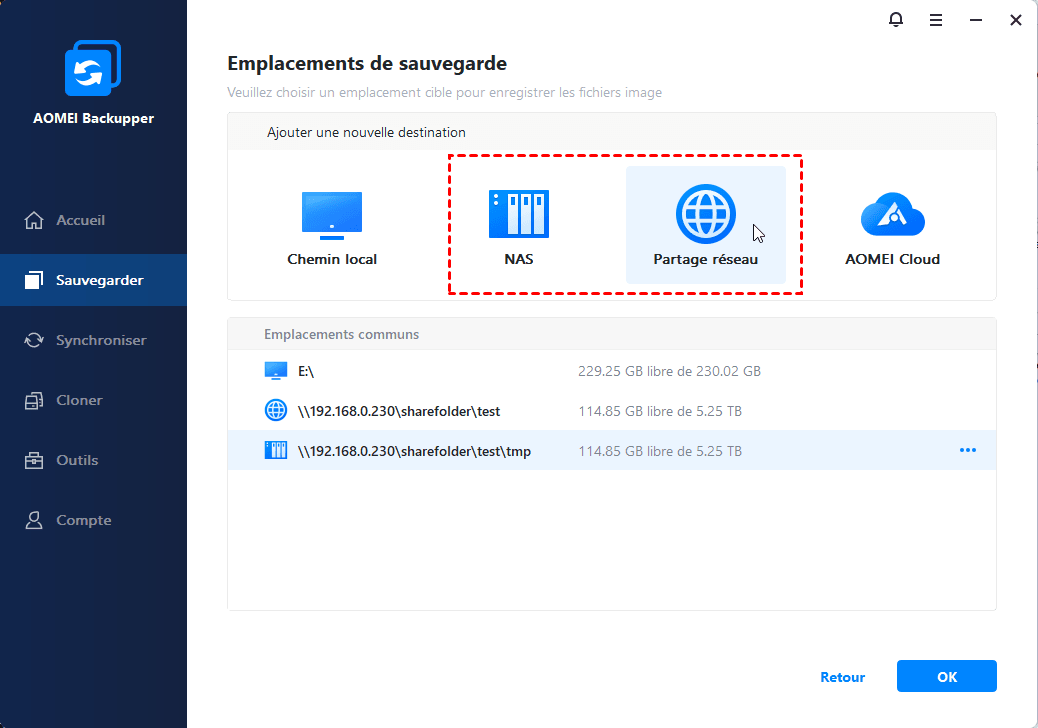The image size is (1038, 728).
Task: Click the Accueil home icon
Action: click(34, 220)
